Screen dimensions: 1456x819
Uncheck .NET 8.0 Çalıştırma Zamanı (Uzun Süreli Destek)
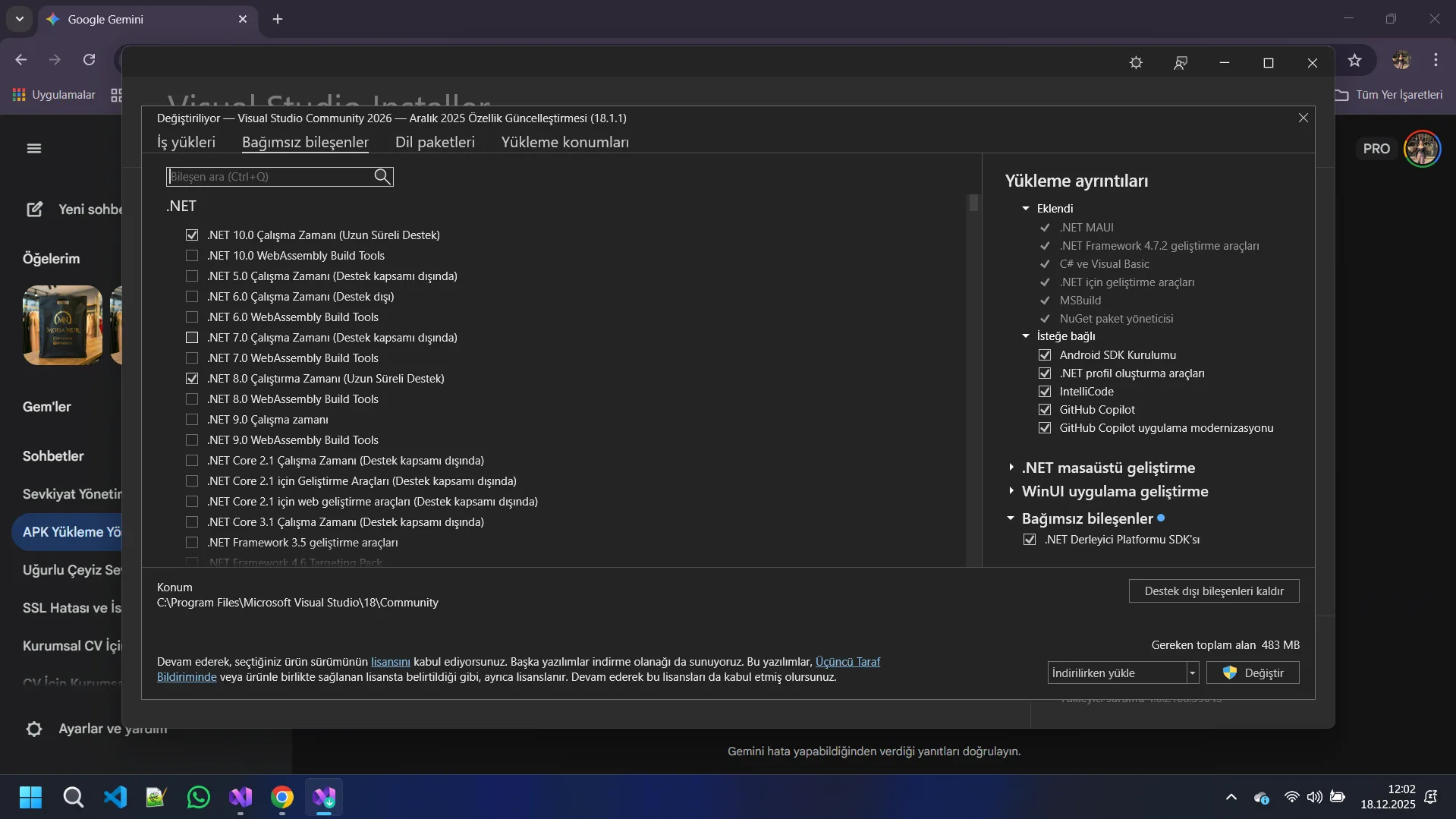(x=192, y=379)
